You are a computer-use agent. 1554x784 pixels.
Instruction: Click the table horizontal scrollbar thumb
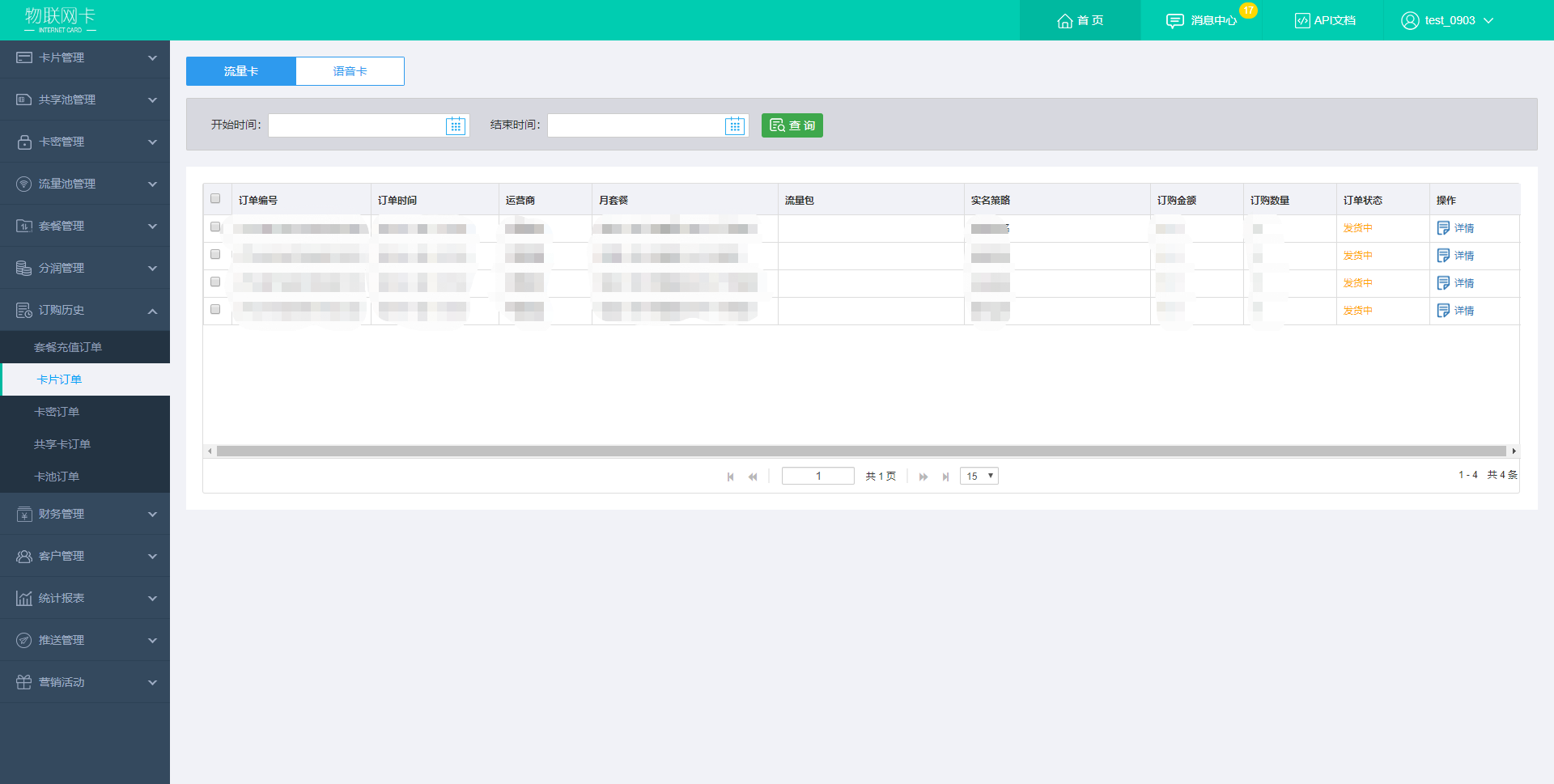pyautogui.click(x=861, y=451)
